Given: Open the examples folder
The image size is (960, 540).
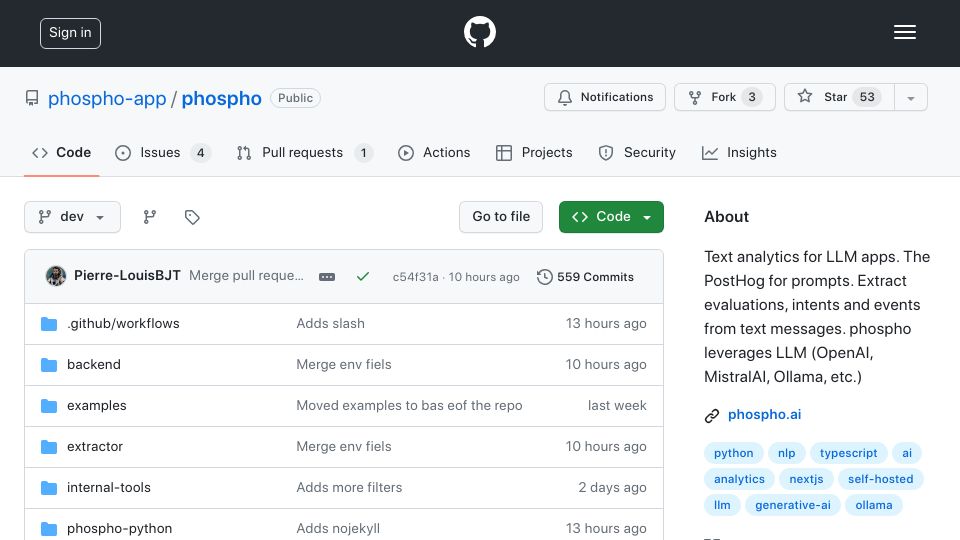Looking at the screenshot, I should point(97,405).
